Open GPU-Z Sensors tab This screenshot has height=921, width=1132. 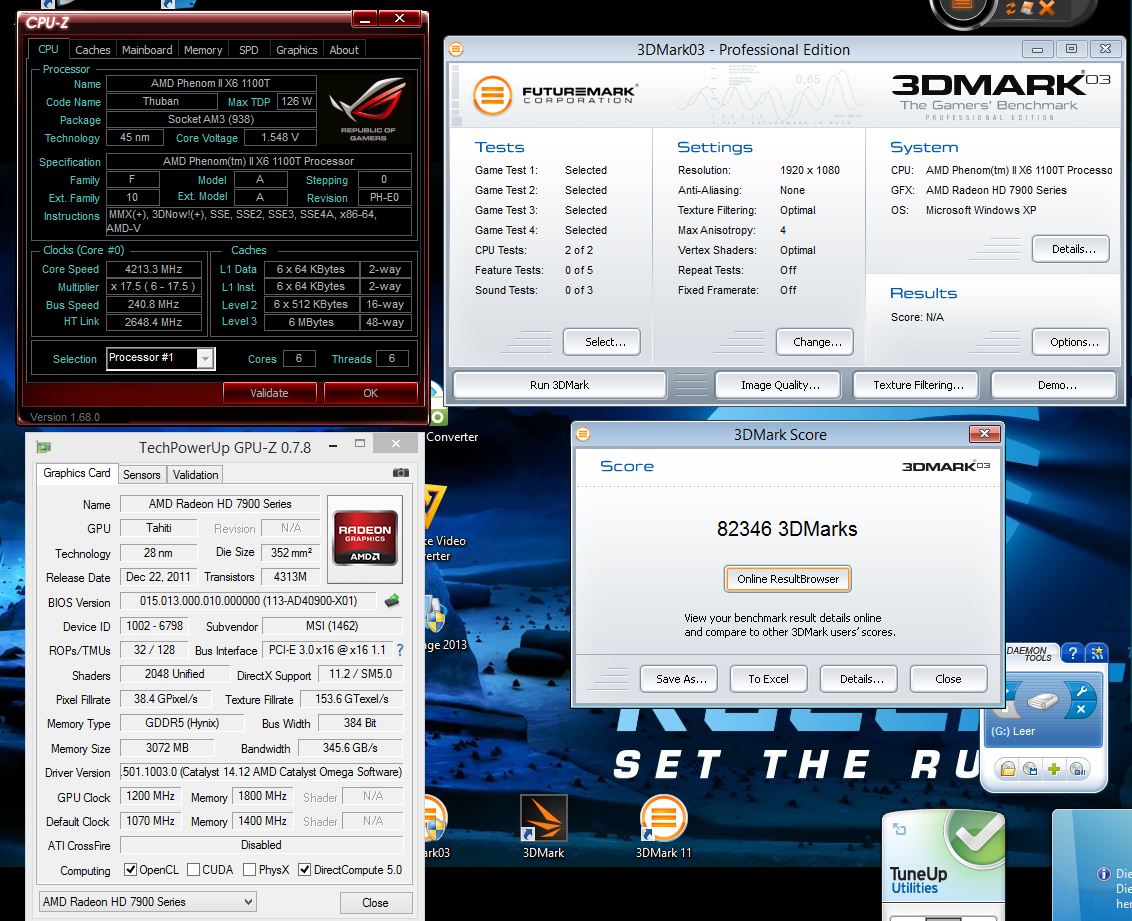pos(142,474)
